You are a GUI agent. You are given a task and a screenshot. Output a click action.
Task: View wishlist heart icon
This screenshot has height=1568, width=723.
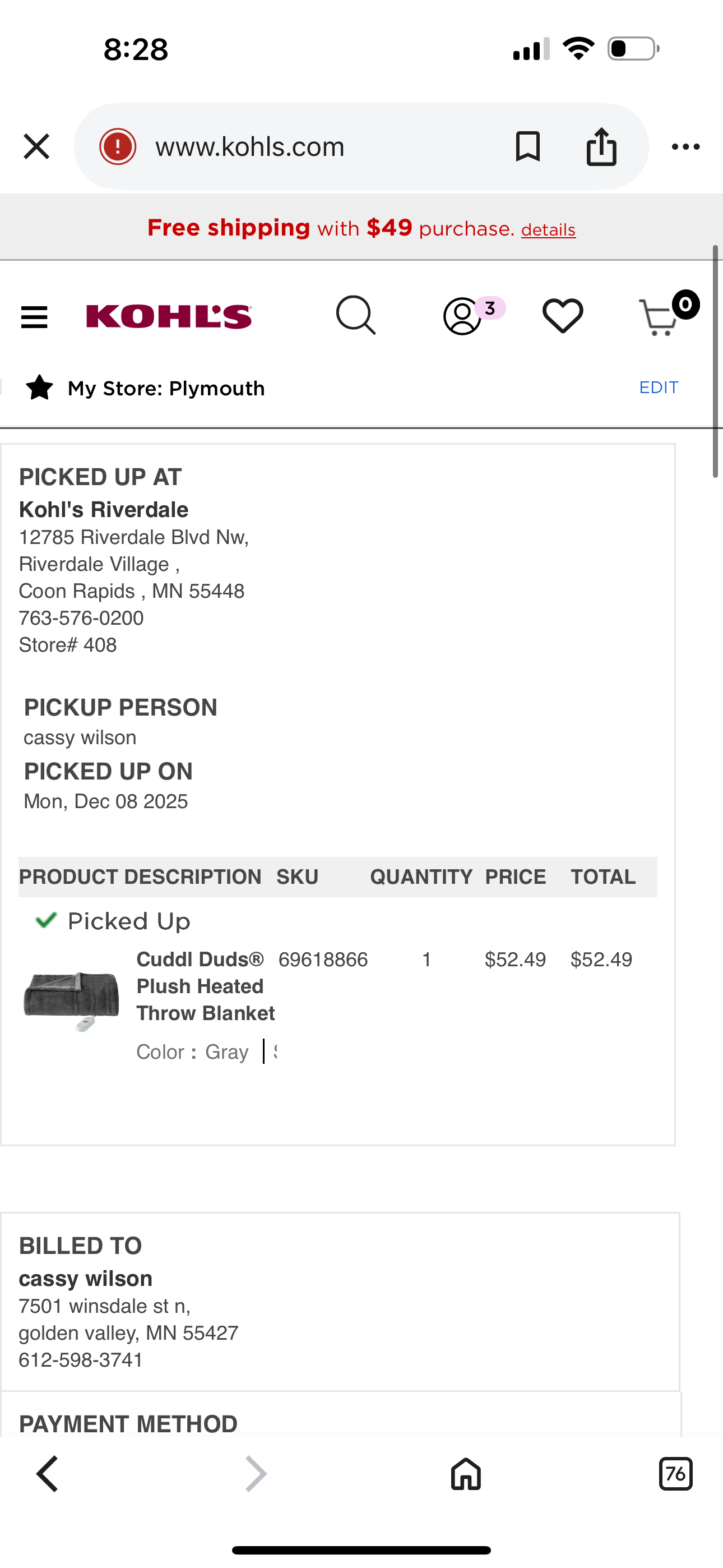click(562, 316)
